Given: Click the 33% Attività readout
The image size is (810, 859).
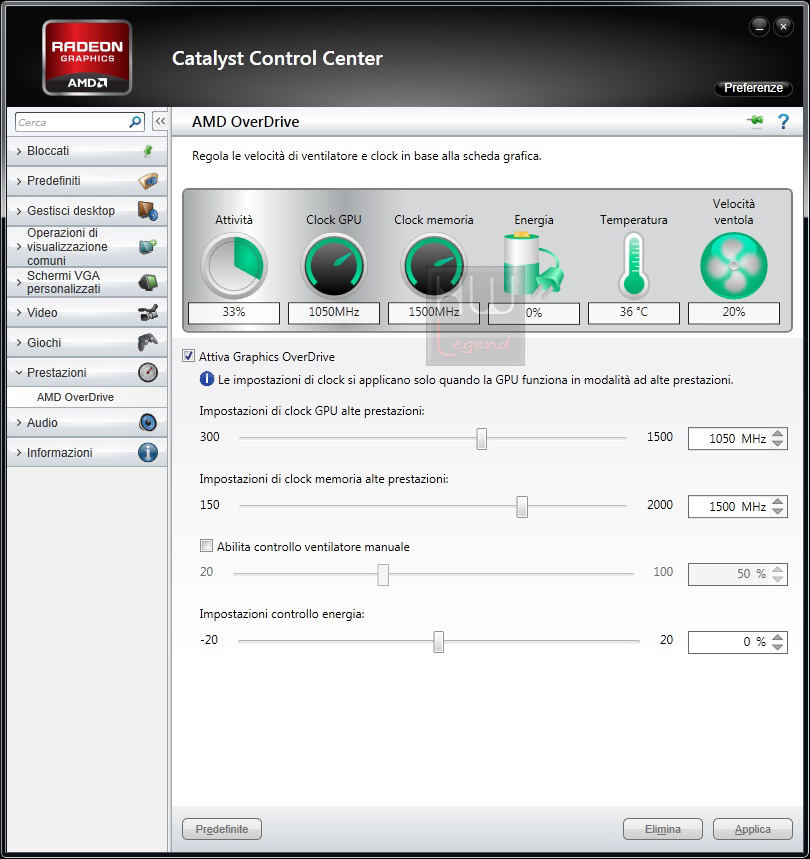Looking at the screenshot, I should [234, 313].
